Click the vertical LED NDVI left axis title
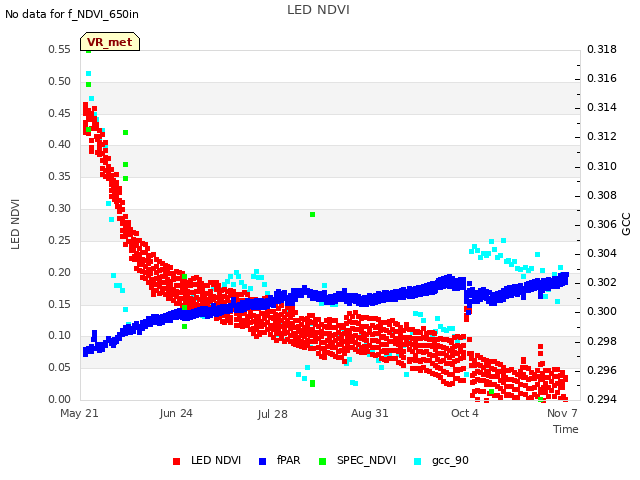Viewport: 640px width, 480px height. point(15,224)
